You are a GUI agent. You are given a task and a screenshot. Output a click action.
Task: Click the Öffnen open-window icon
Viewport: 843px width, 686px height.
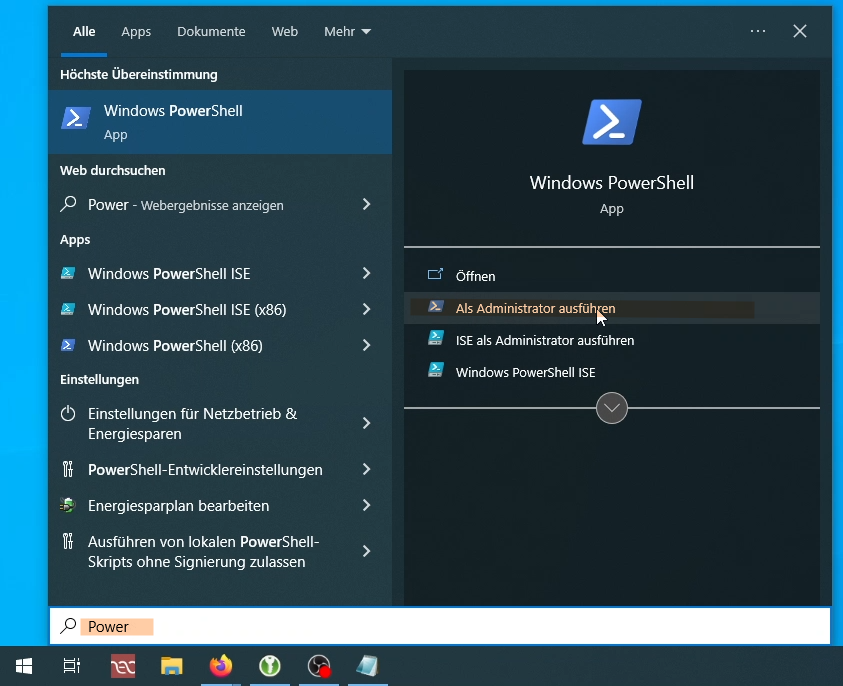435,275
